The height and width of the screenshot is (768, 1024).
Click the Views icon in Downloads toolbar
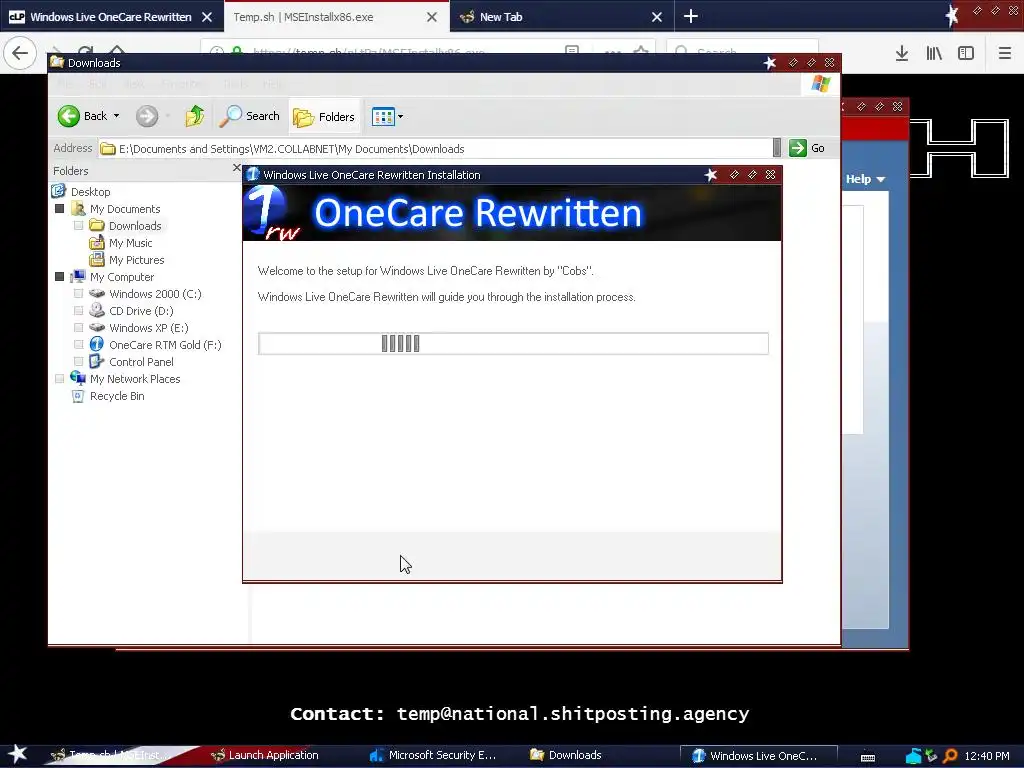pos(383,117)
